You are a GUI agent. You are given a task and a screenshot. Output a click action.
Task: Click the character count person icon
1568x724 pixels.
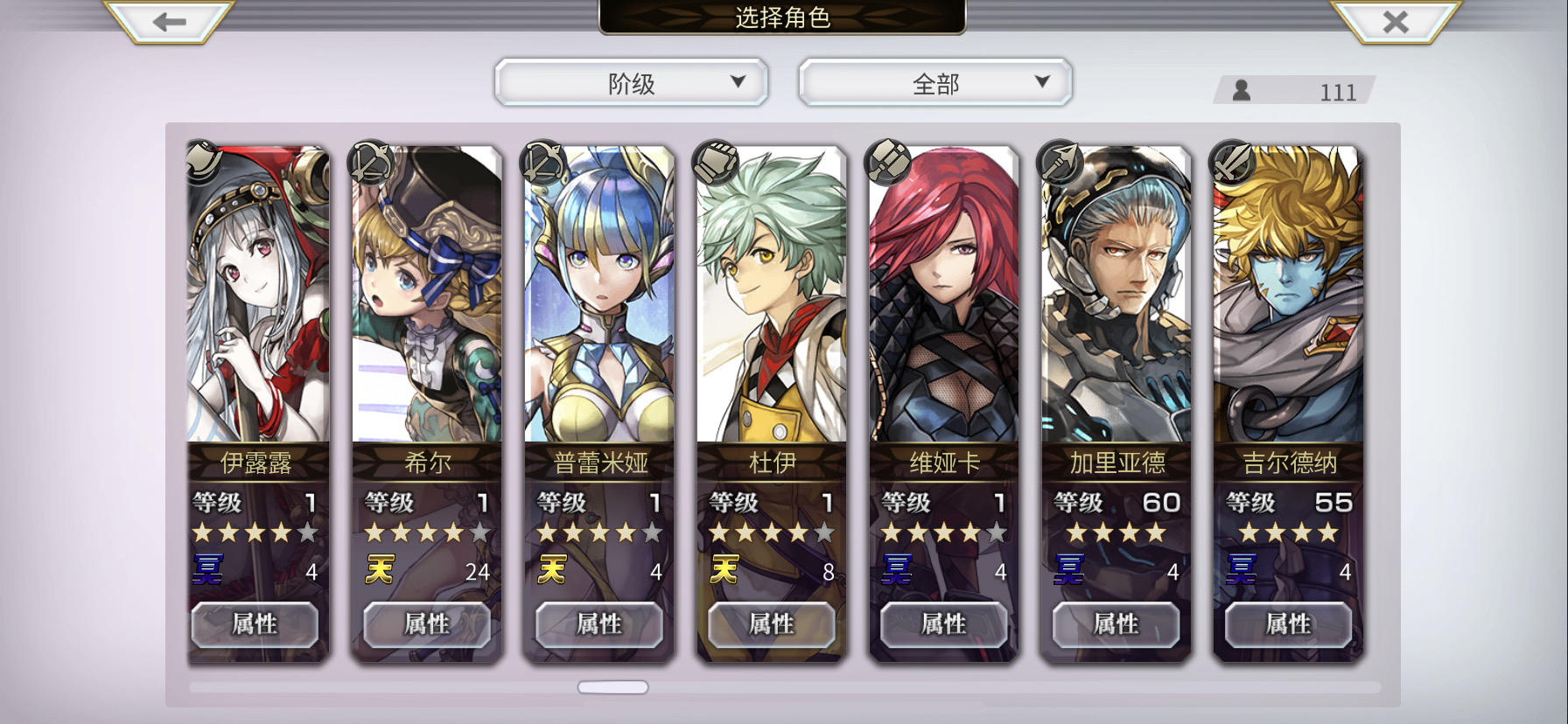(x=1241, y=90)
